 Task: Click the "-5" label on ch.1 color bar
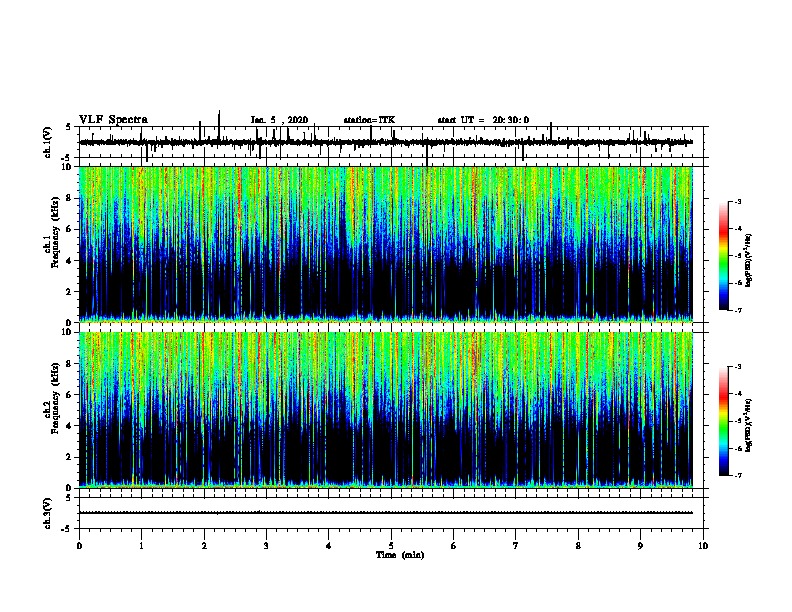pos(738,256)
